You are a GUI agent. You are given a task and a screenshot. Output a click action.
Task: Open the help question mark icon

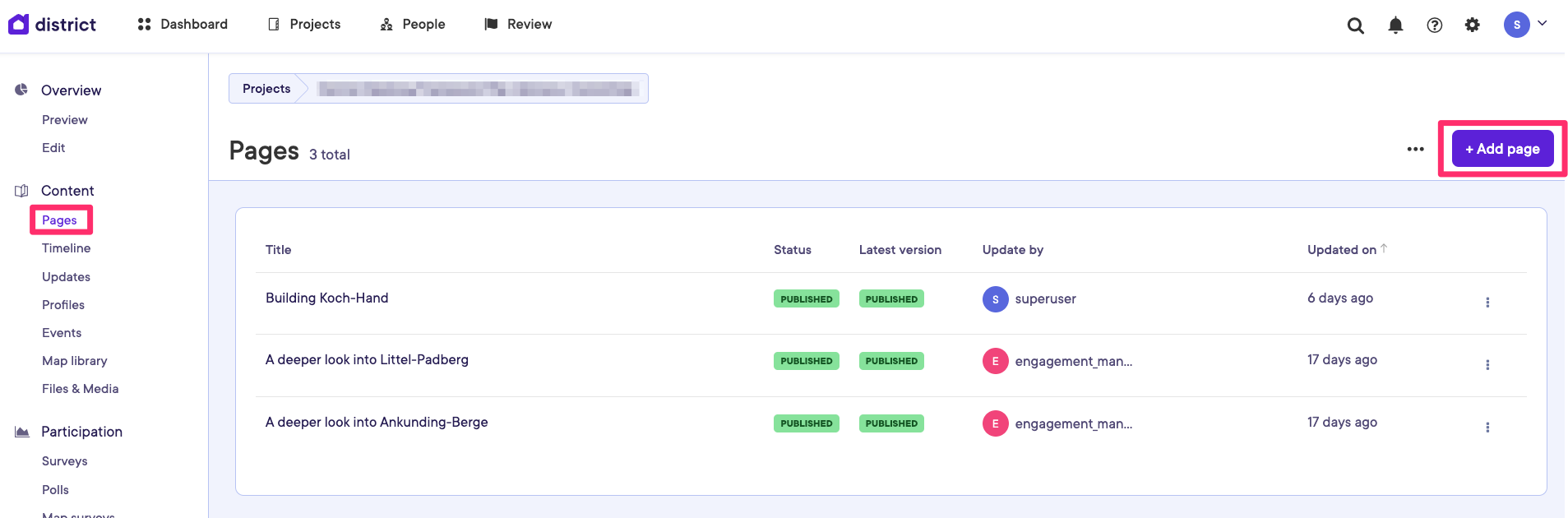point(1434,25)
